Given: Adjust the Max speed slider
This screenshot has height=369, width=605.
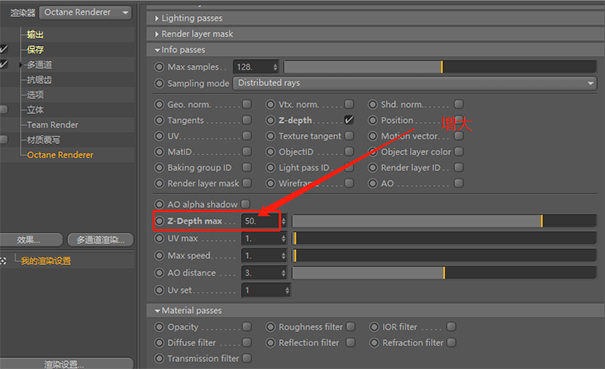Looking at the screenshot, I should 444,256.
